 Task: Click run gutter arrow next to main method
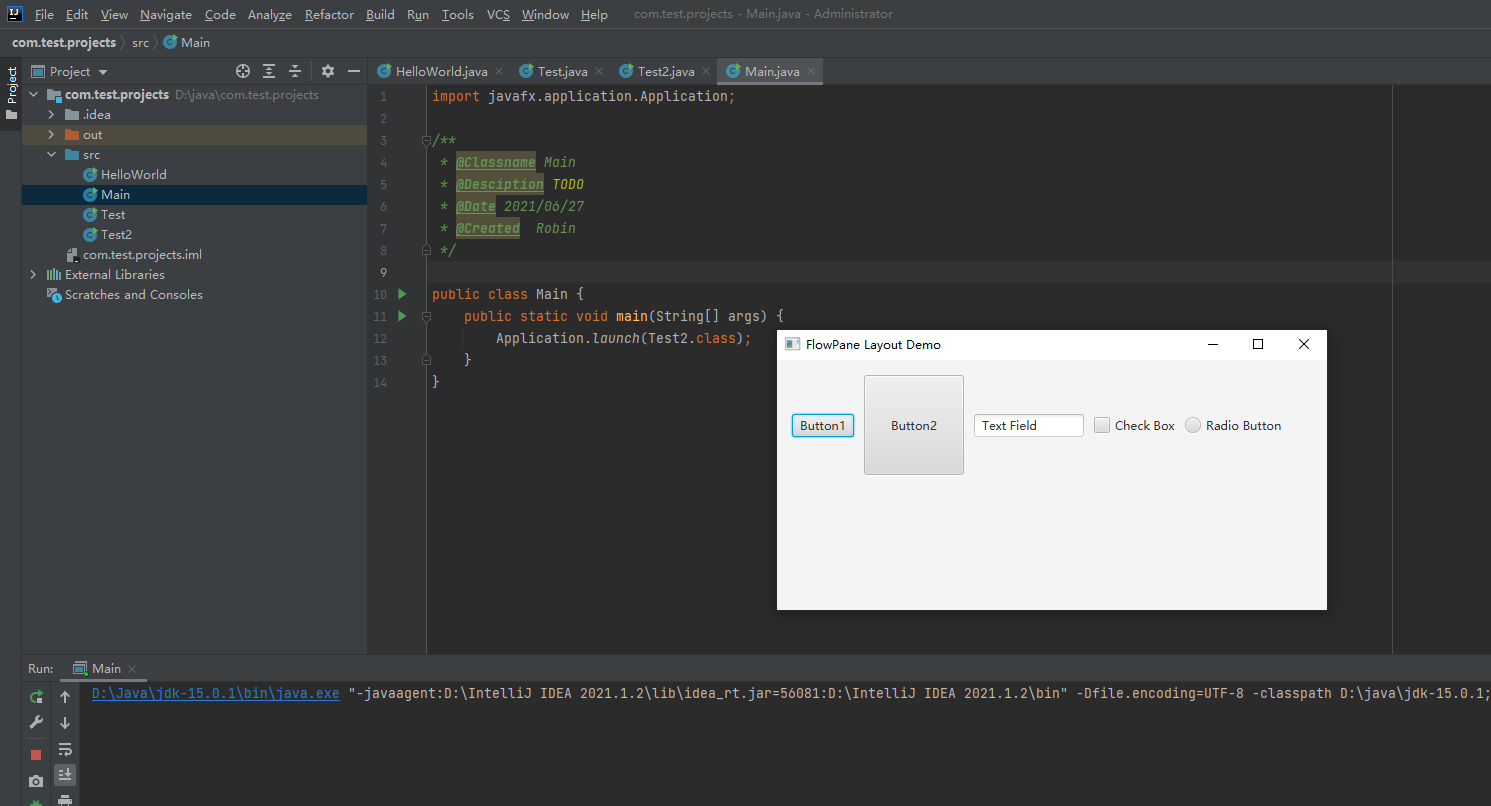click(402, 316)
